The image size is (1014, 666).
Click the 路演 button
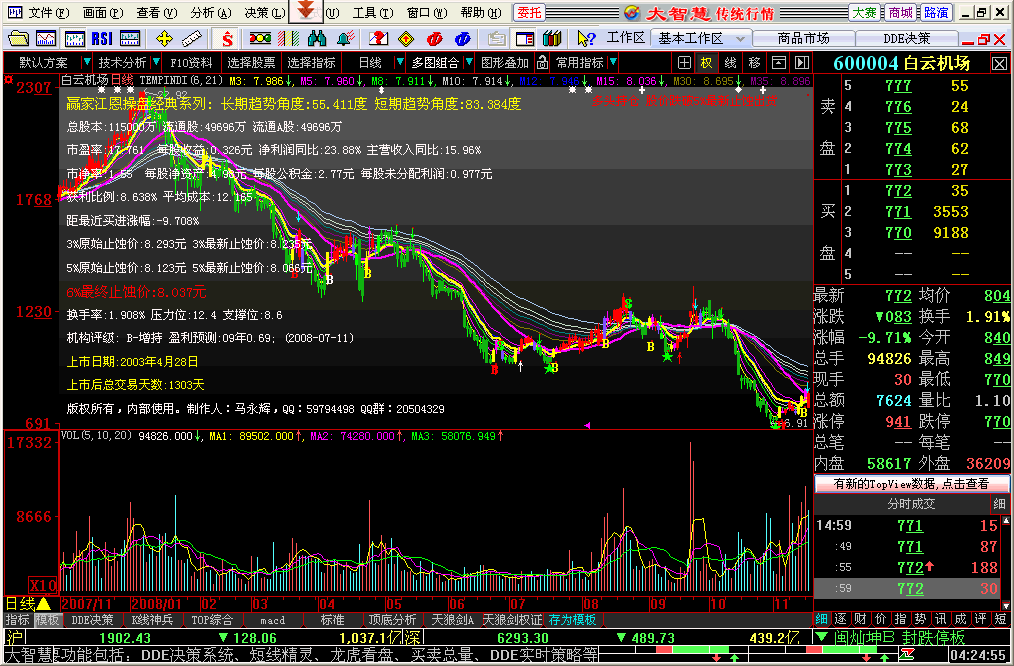(x=936, y=12)
